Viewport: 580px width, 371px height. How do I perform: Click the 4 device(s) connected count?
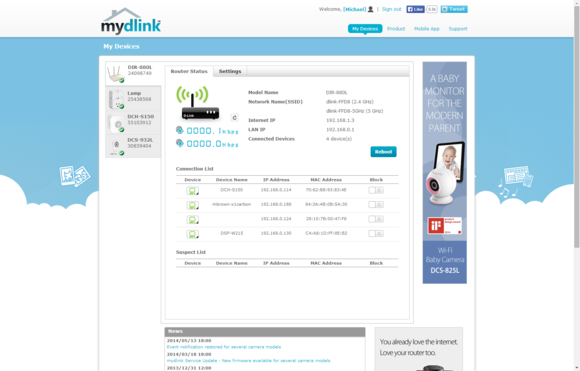(x=339, y=139)
